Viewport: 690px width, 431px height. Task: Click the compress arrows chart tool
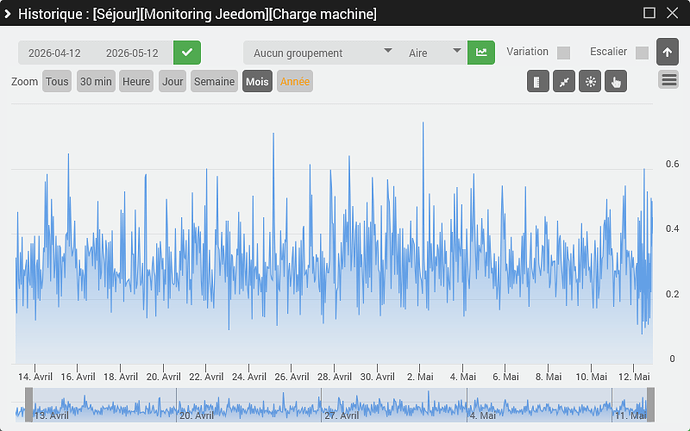[564, 81]
